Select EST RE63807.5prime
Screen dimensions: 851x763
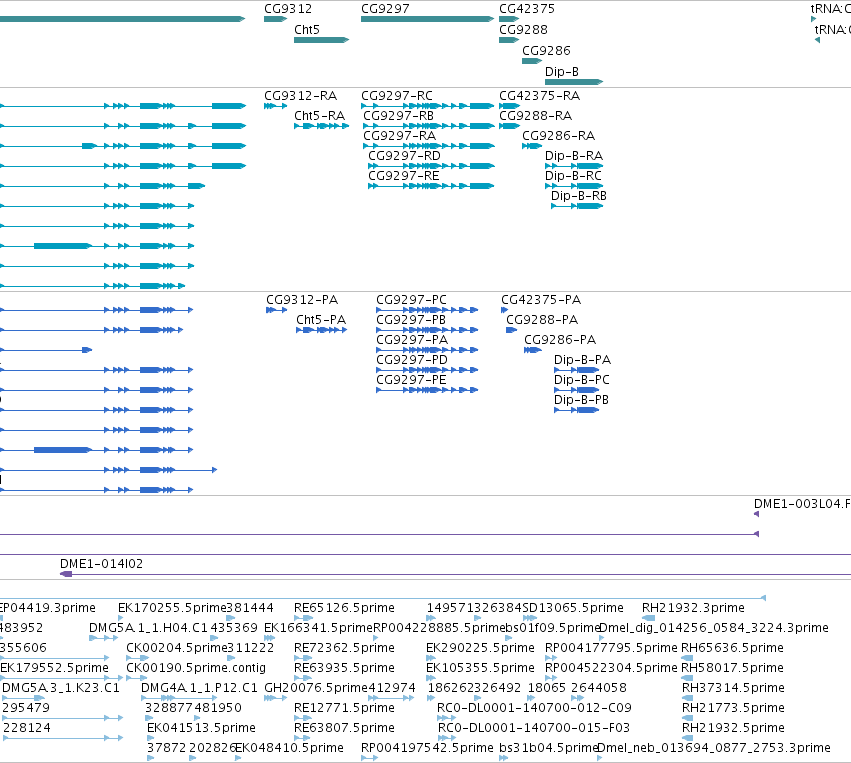click(x=302, y=739)
